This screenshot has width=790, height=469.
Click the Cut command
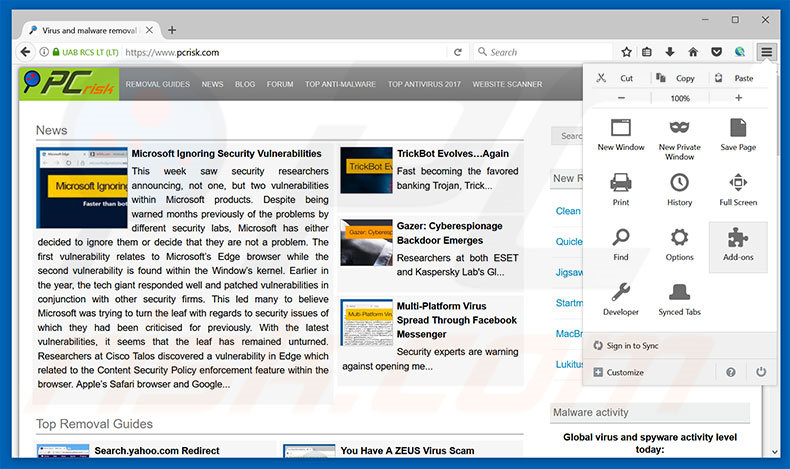[x=616, y=78]
